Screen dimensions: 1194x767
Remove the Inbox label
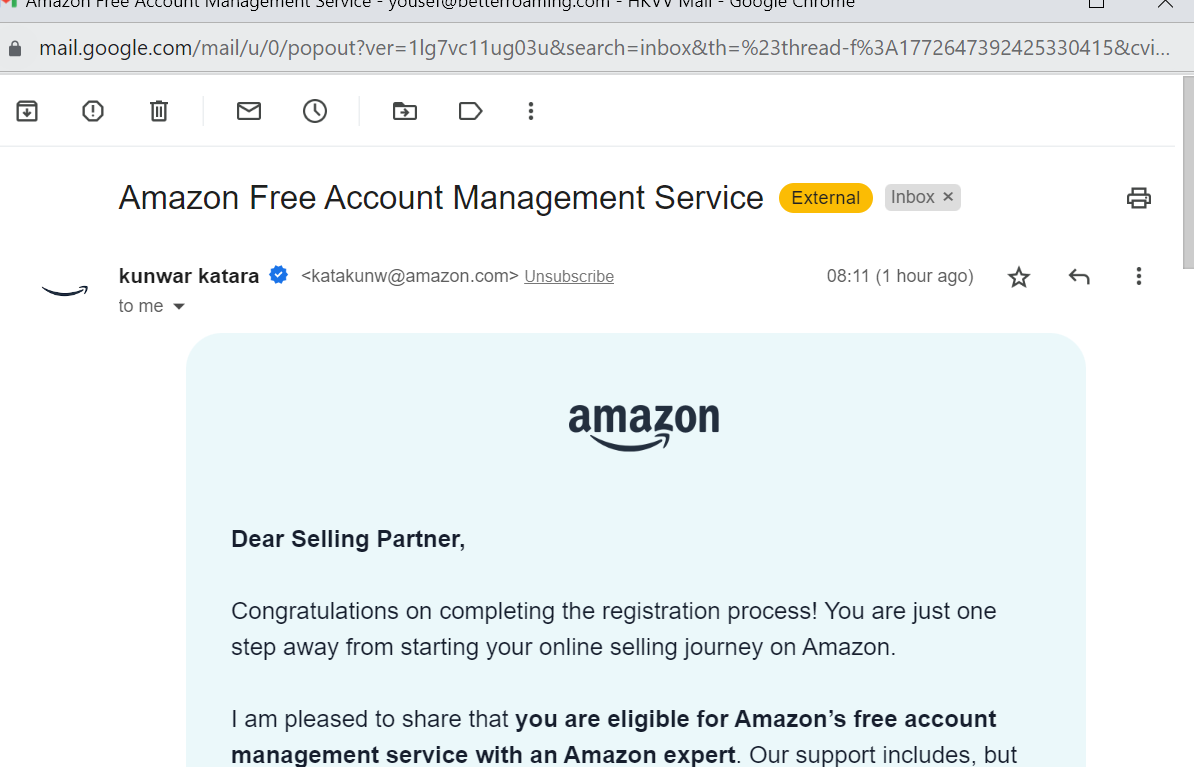click(948, 198)
